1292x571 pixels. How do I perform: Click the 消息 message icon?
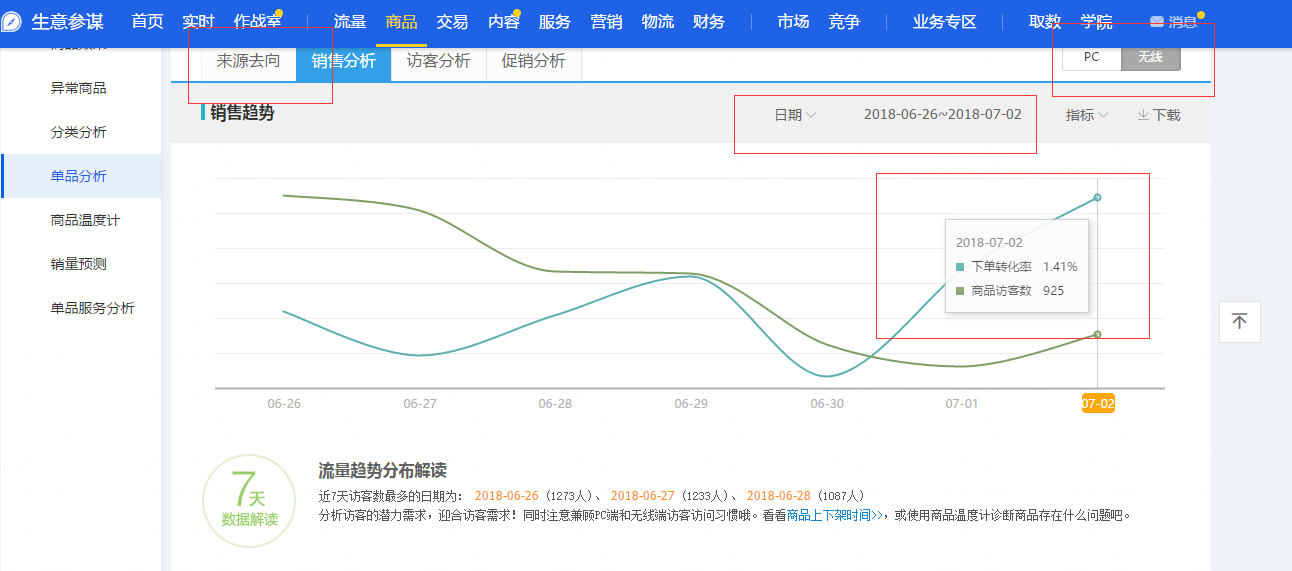[x=1157, y=22]
